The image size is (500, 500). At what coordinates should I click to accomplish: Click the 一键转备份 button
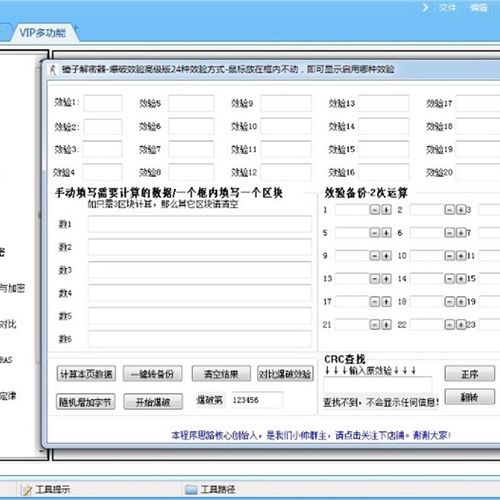click(153, 374)
